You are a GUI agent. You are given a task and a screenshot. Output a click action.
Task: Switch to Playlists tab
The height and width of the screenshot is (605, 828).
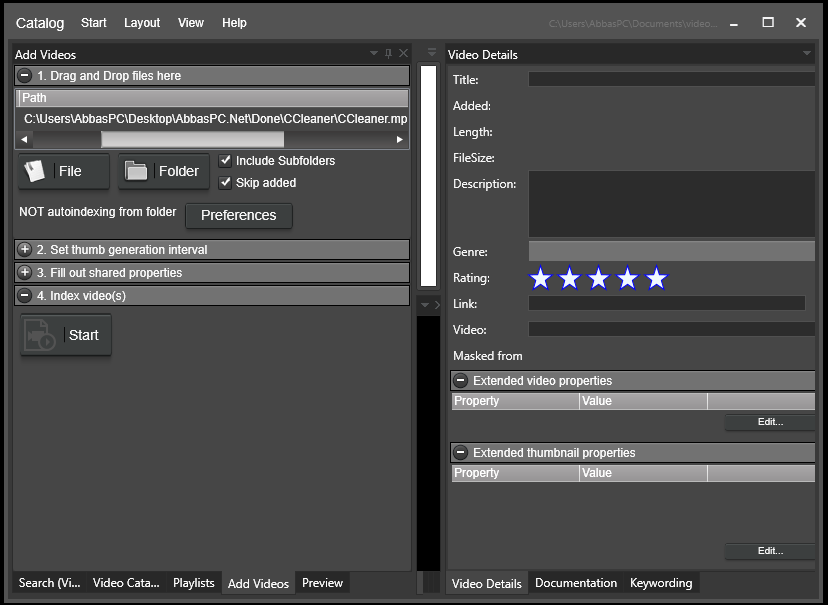pyautogui.click(x=194, y=583)
